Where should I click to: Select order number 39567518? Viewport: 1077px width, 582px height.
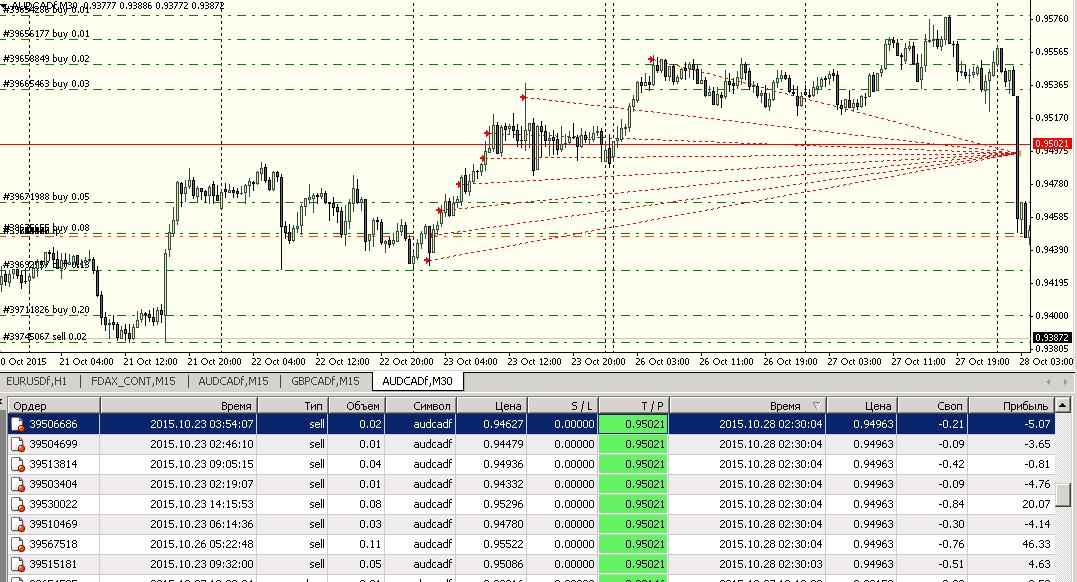coord(54,544)
